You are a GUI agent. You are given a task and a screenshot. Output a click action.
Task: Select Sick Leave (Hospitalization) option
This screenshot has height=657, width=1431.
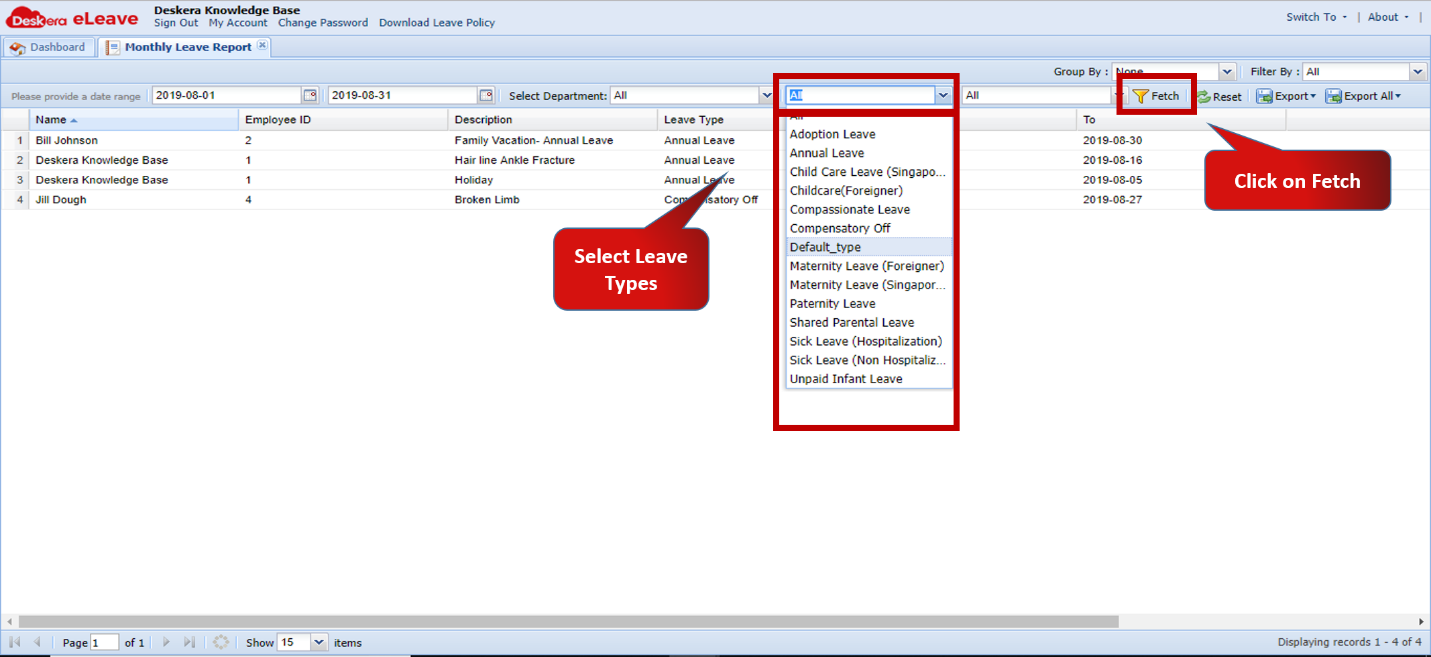[869, 341]
